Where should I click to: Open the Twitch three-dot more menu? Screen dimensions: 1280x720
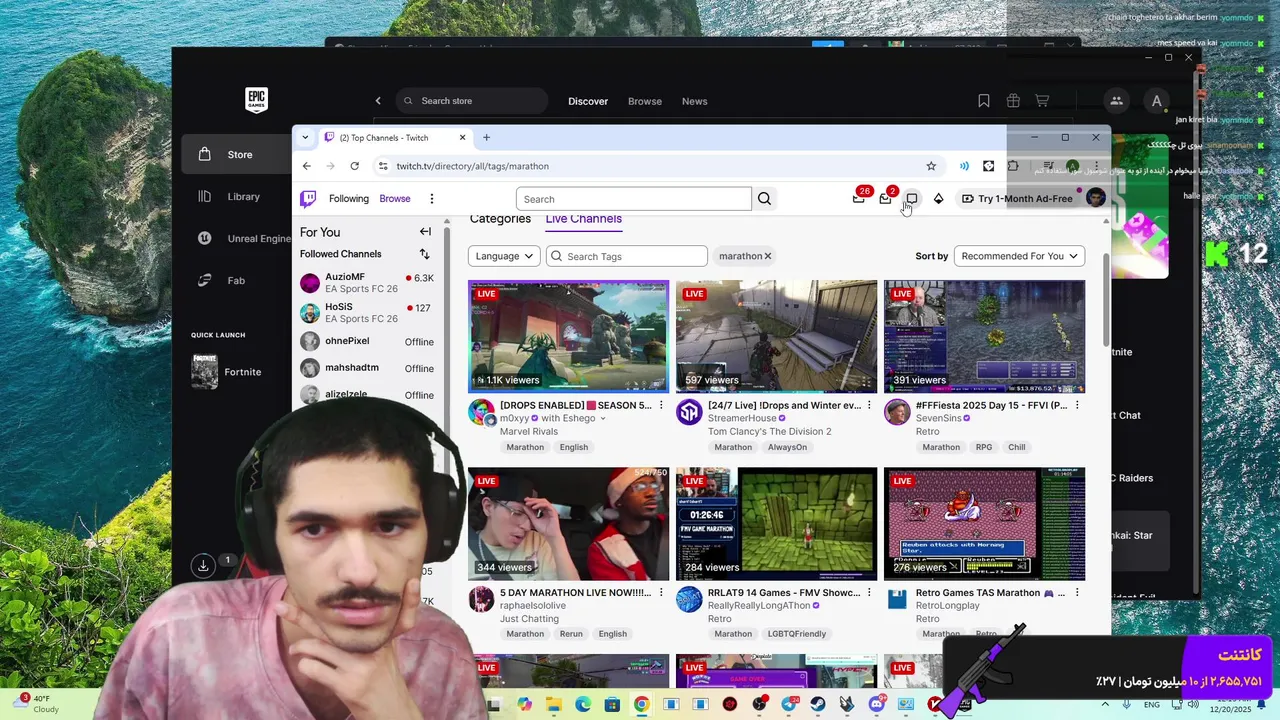coord(431,199)
